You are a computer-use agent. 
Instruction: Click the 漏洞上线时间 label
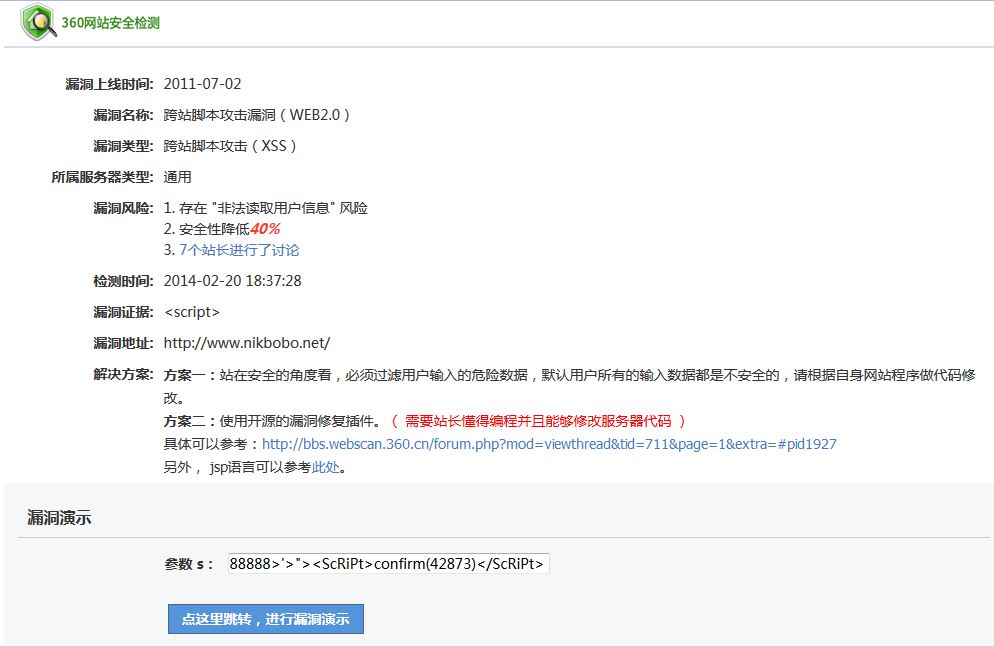(x=109, y=84)
